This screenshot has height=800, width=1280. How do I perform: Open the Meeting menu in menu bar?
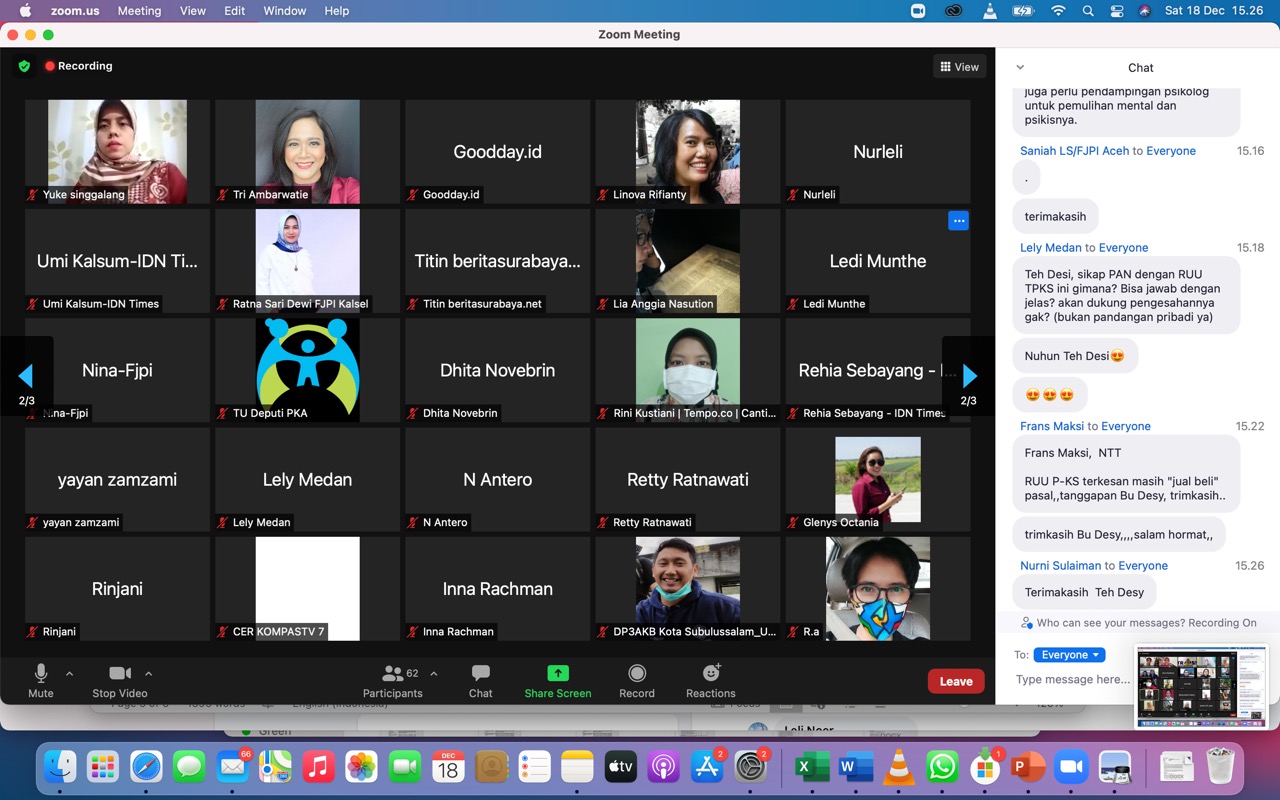coord(139,11)
